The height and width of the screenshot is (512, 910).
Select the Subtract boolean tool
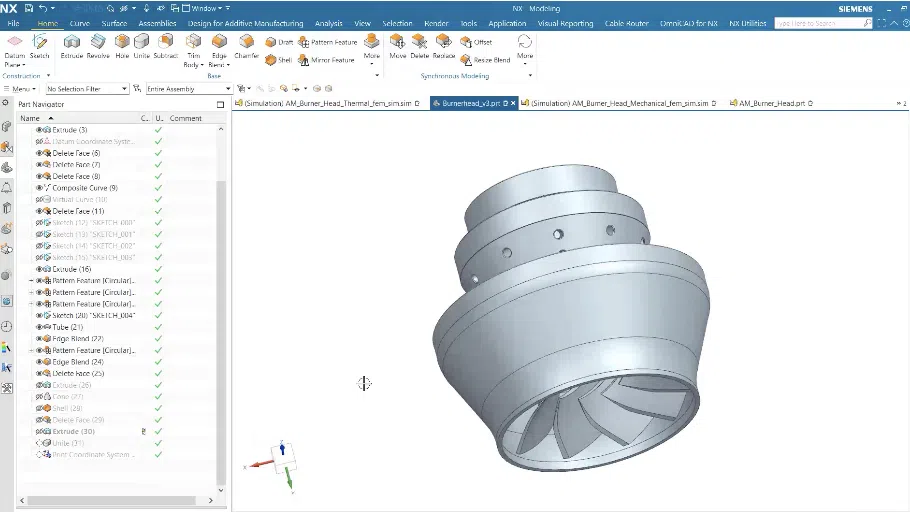(165, 46)
